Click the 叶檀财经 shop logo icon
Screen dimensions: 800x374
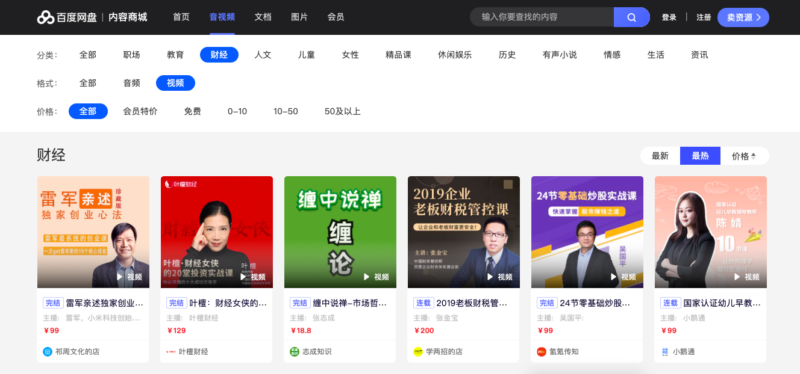171,352
